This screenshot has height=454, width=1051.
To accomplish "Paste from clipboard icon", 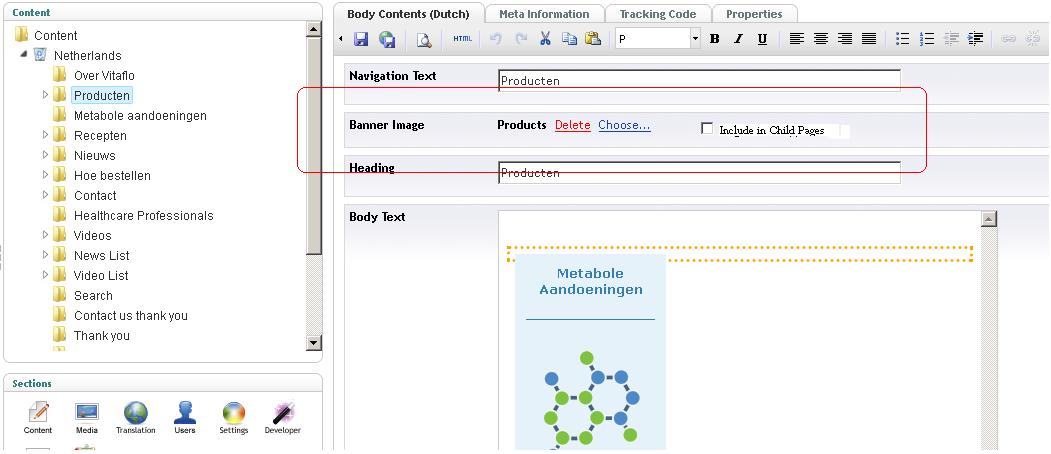I will [593, 39].
